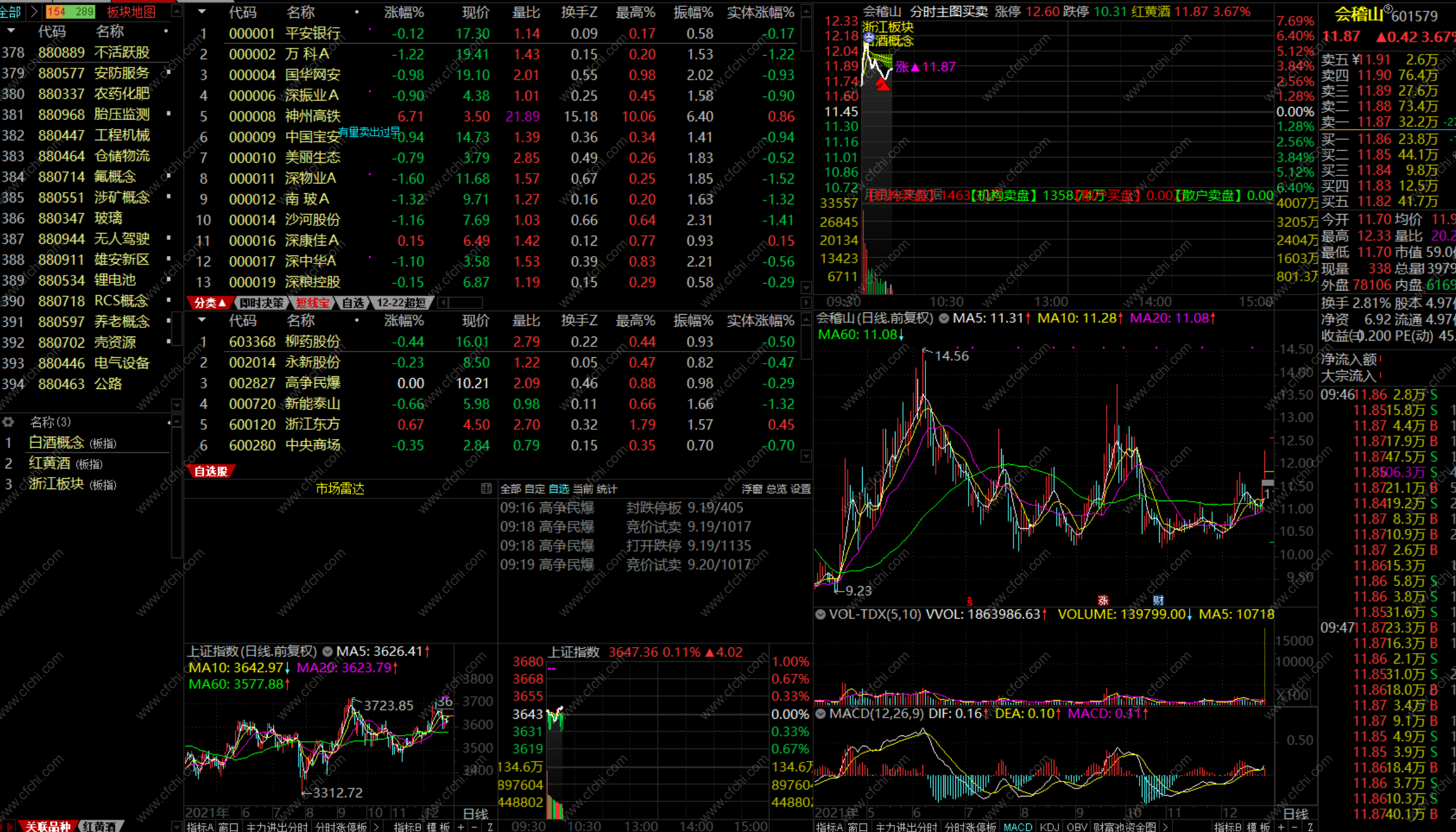Toggle the 自选 filter in 市场雷达
The height and width of the screenshot is (832, 1456).
point(558,489)
